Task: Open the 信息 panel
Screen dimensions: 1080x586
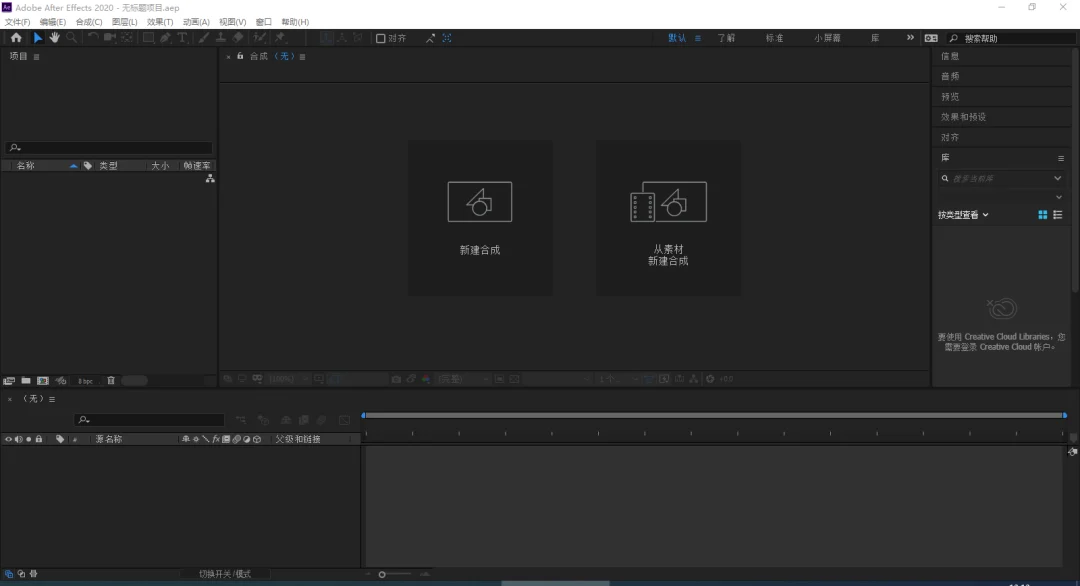Action: click(950, 56)
